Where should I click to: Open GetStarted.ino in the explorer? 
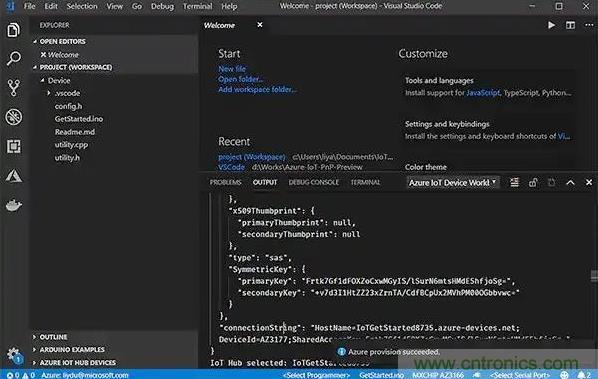(x=79, y=119)
